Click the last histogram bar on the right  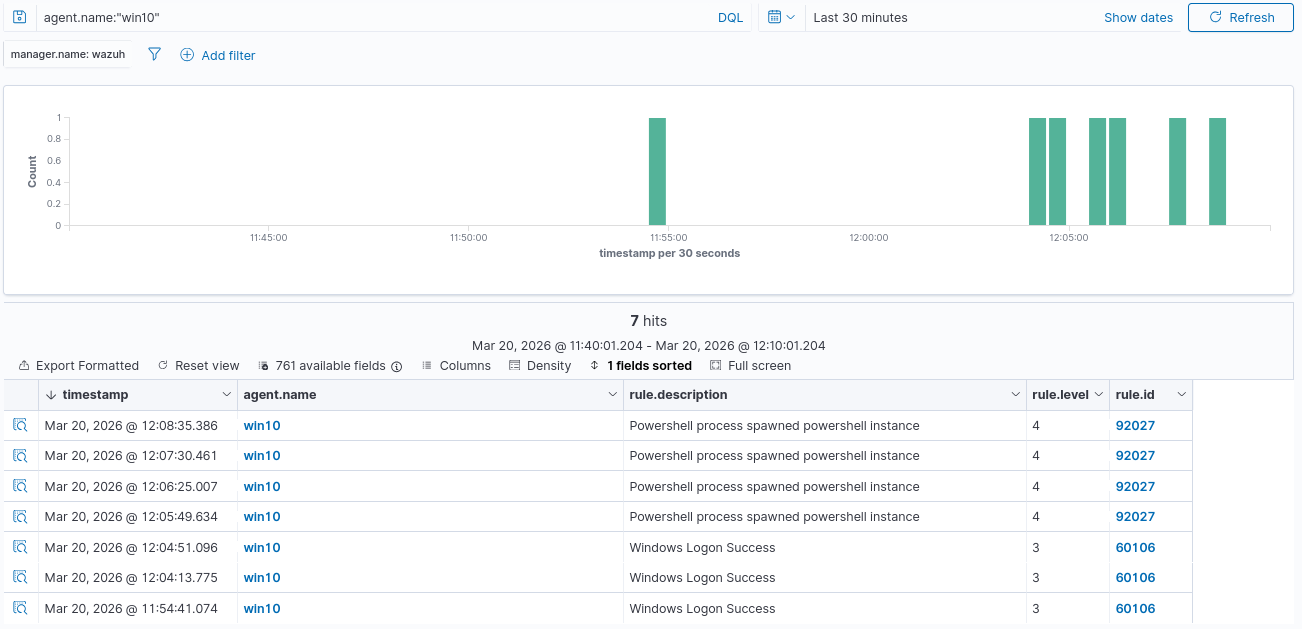pyautogui.click(x=1217, y=171)
